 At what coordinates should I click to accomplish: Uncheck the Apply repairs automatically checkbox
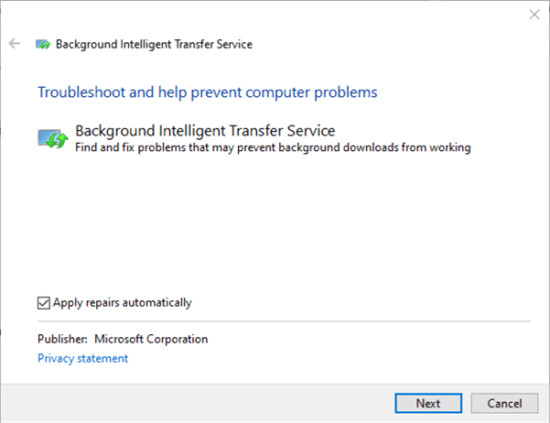tap(43, 303)
